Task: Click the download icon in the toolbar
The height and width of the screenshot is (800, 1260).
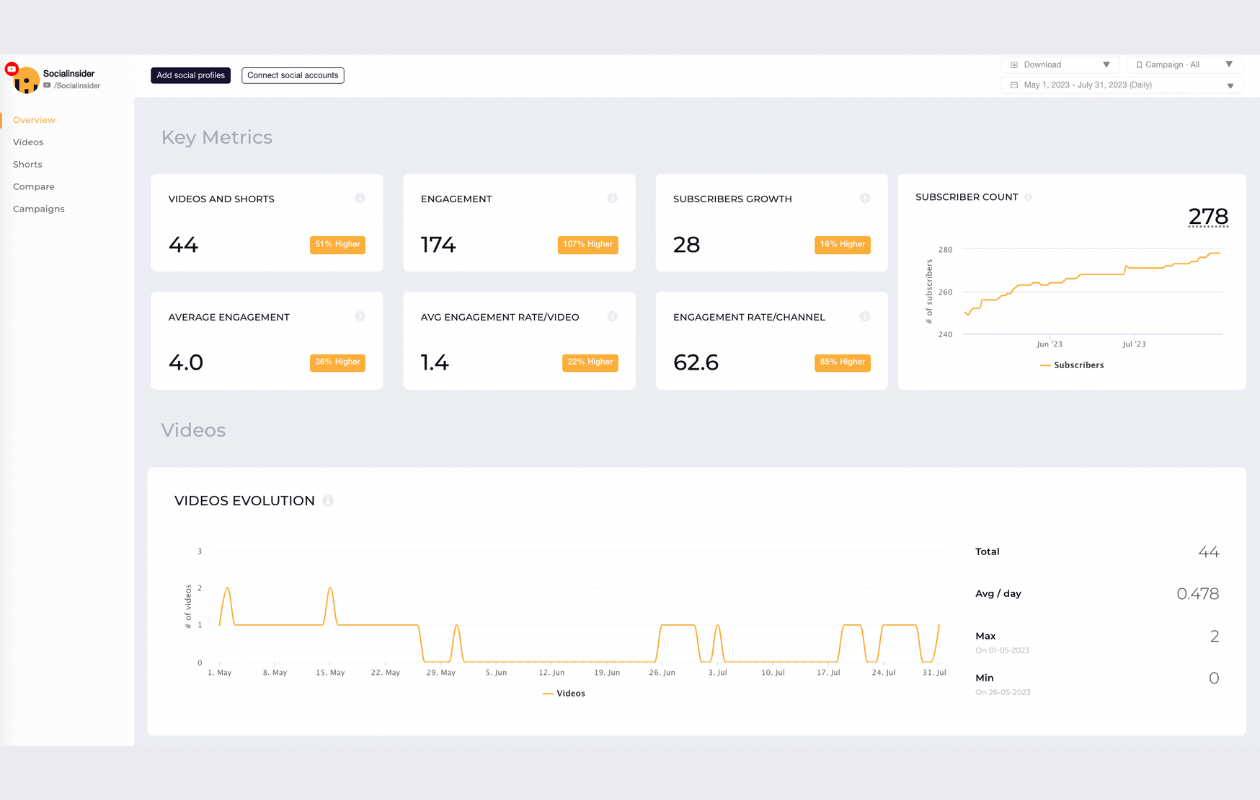Action: [1014, 64]
